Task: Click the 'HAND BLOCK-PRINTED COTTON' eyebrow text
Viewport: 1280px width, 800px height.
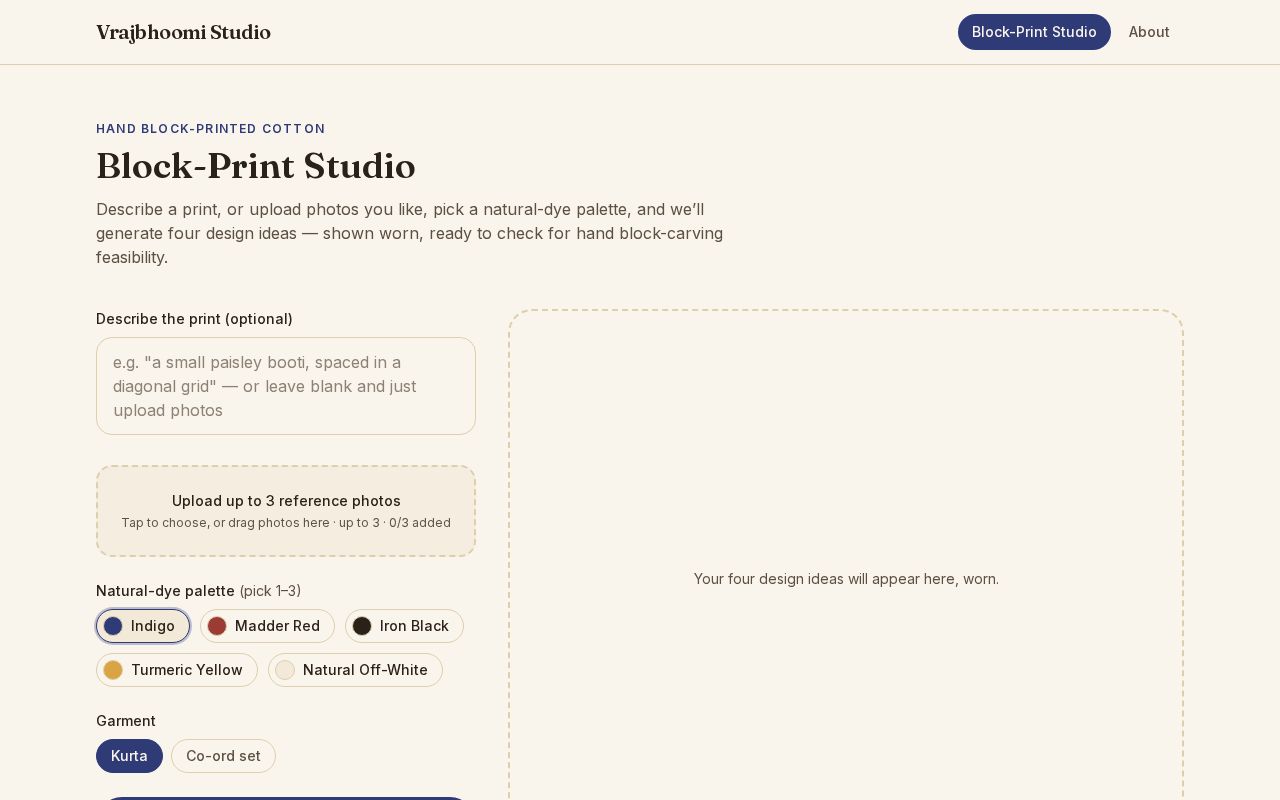Action: (x=211, y=129)
